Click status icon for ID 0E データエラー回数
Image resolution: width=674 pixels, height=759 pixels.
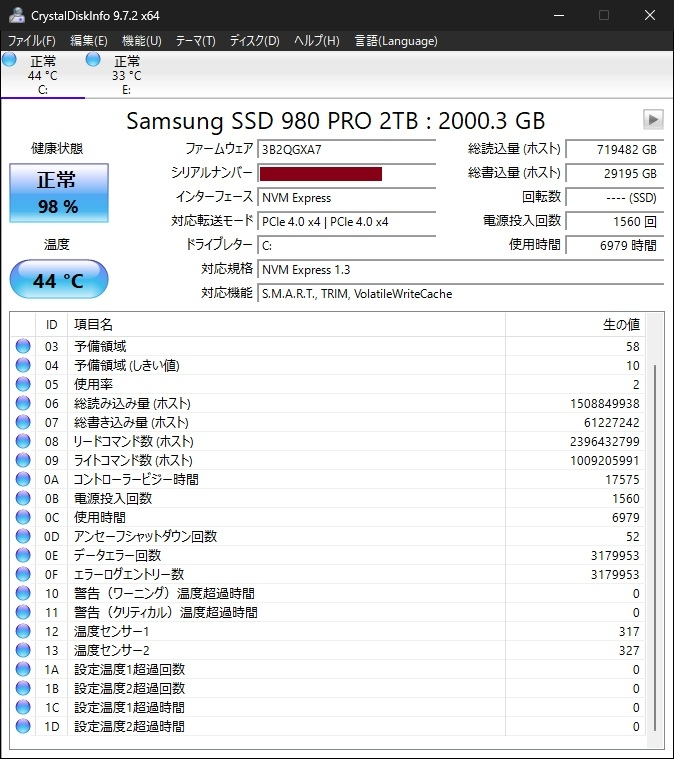pos(23,555)
